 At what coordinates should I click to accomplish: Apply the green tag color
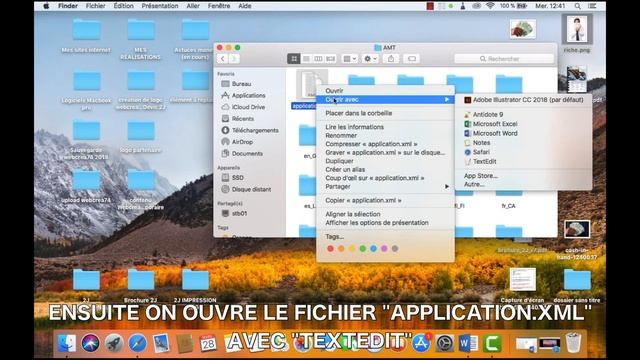tap(362, 249)
